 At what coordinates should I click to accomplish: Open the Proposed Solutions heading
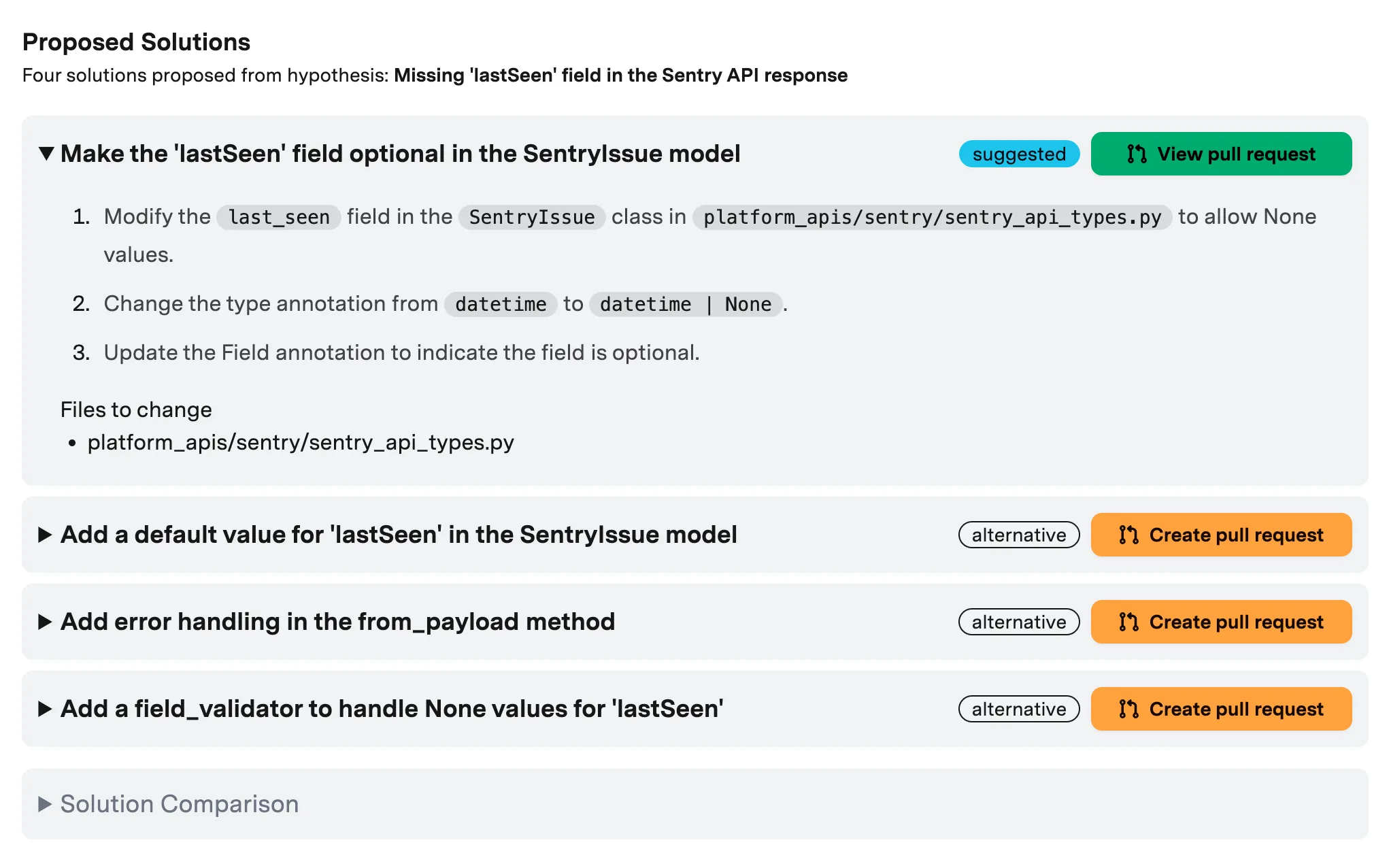pos(136,41)
